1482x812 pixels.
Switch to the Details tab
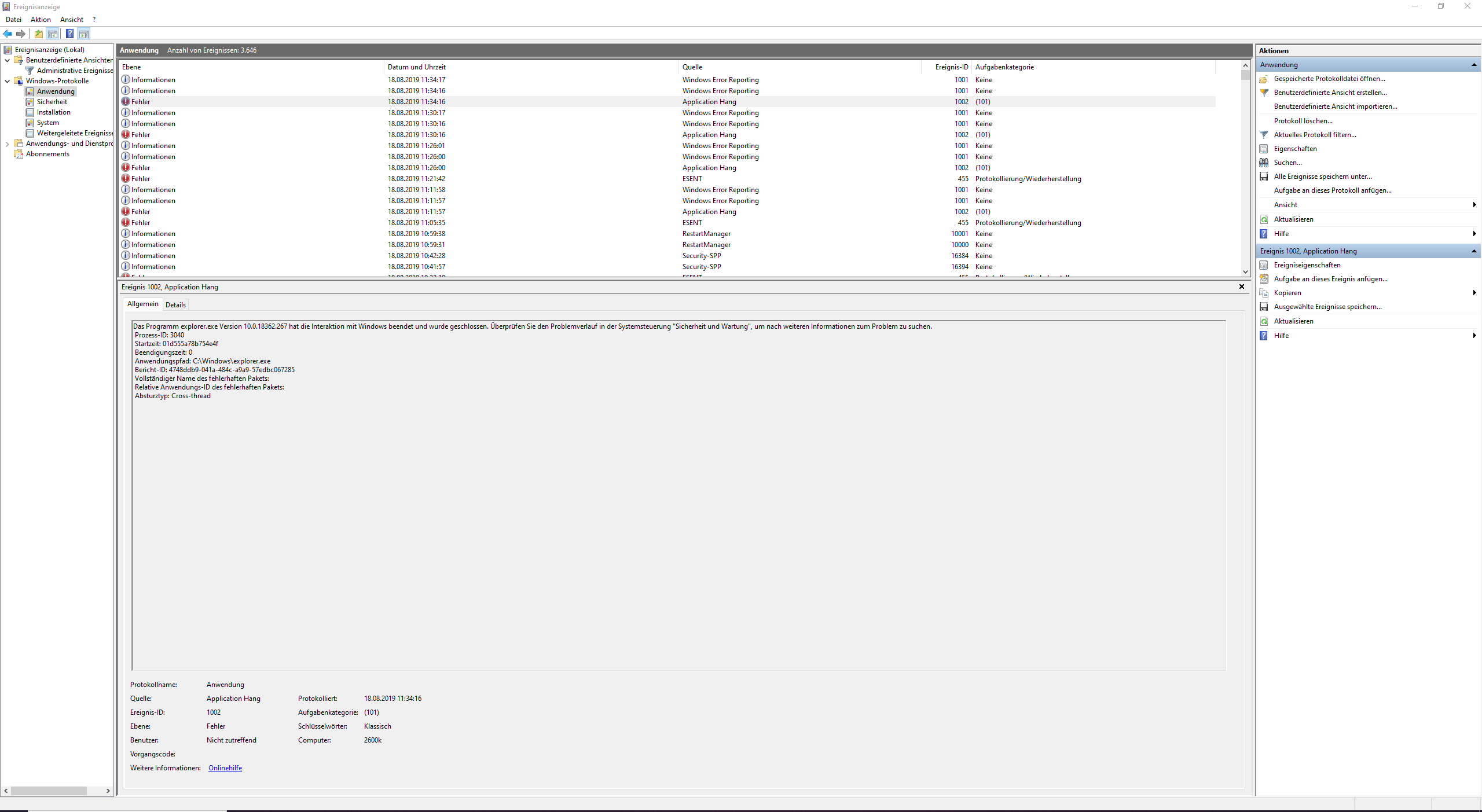[175, 305]
